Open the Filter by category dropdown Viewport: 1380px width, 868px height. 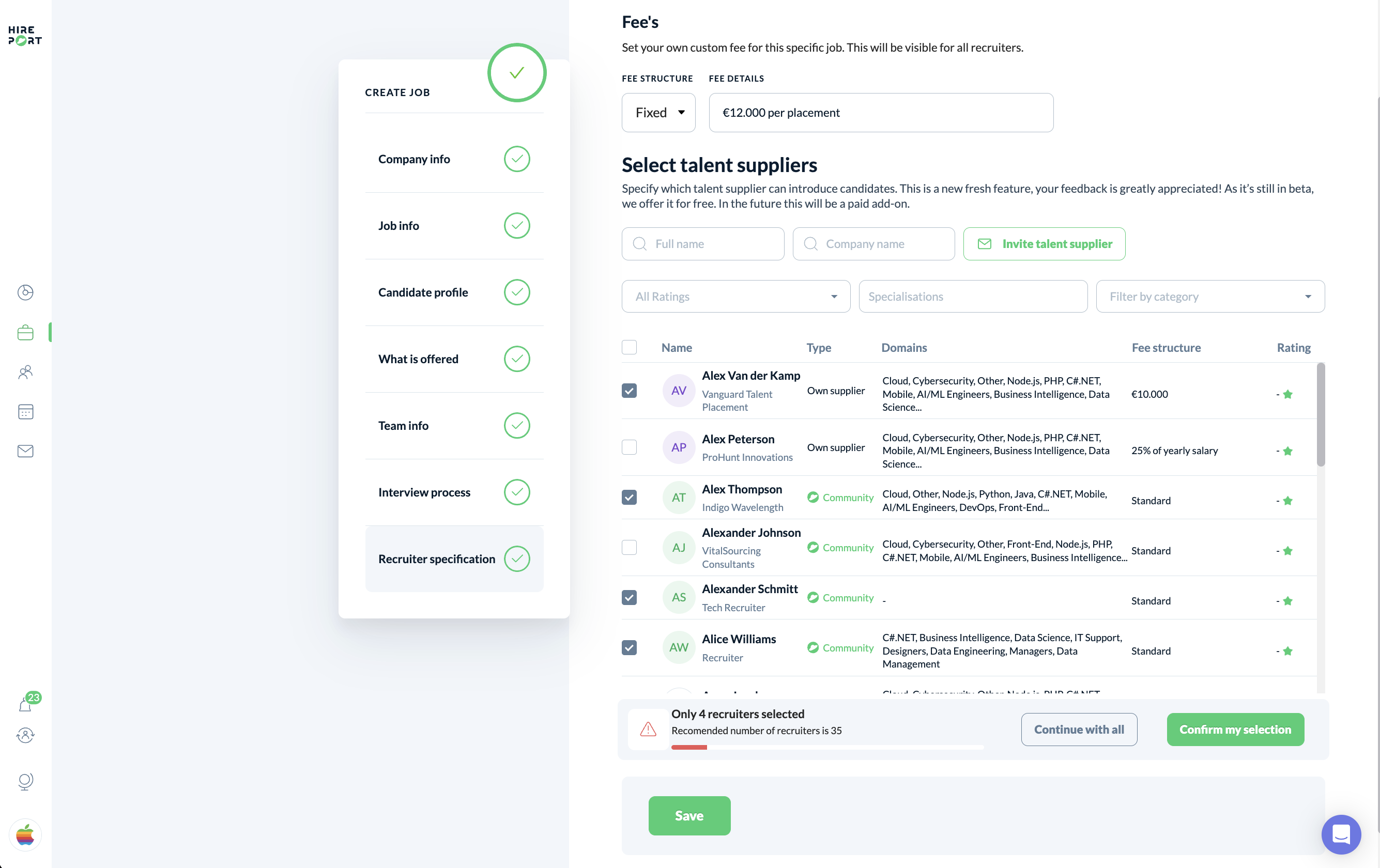1210,296
